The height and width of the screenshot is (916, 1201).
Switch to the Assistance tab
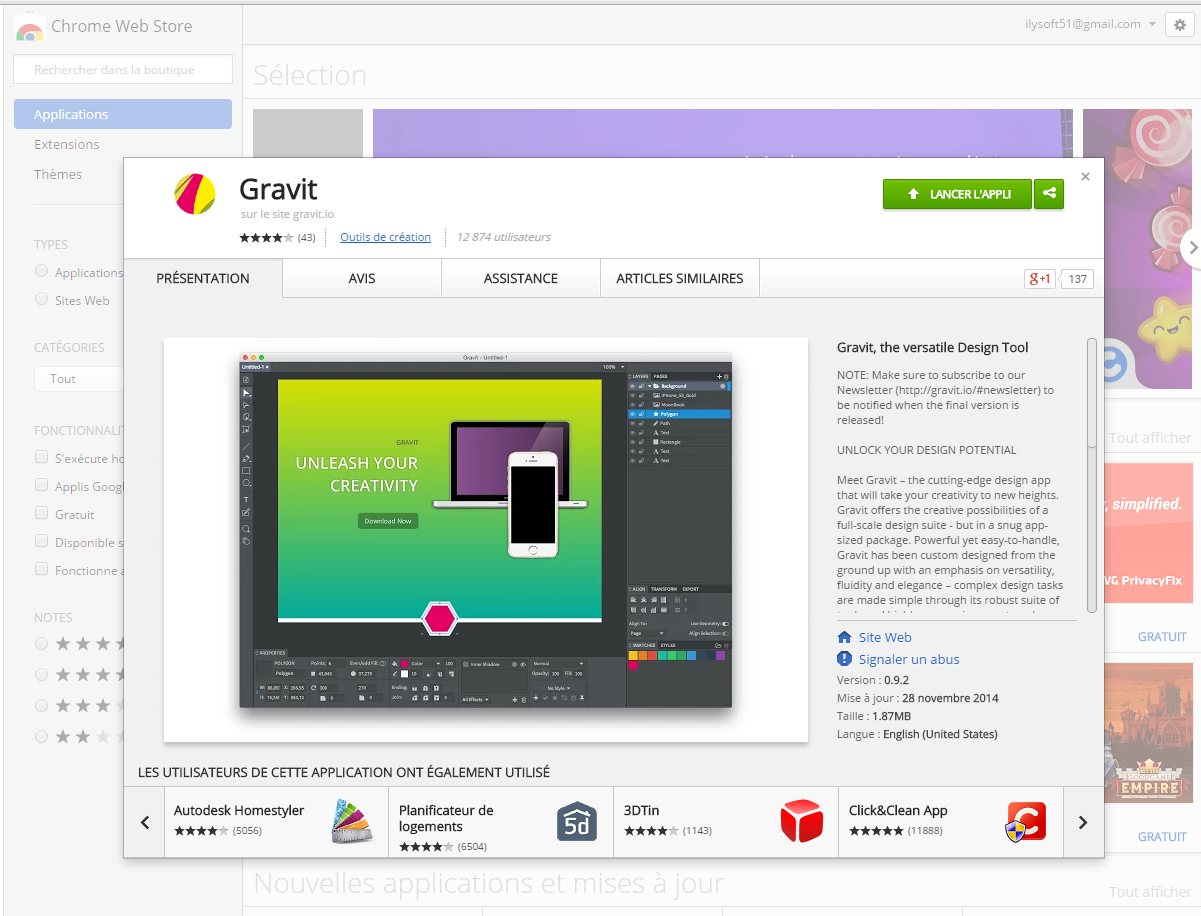tap(521, 278)
